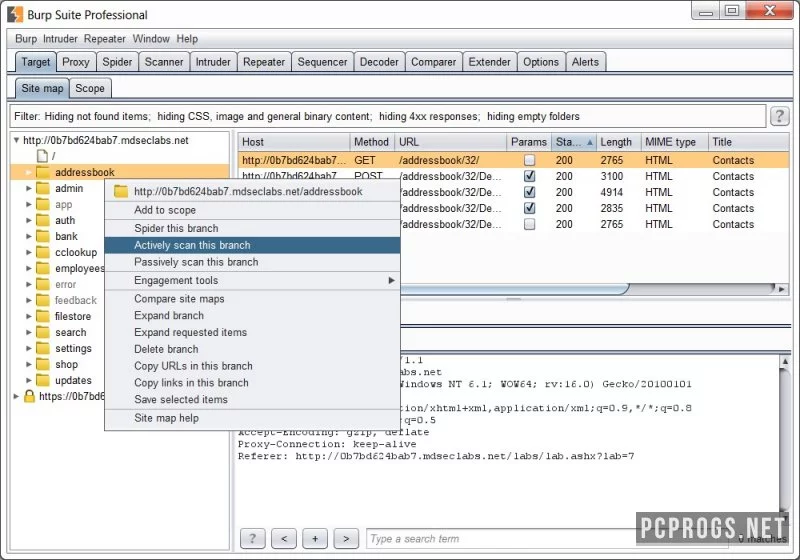Expand the shop tree node arrow
Image resolution: width=800 pixels, height=560 pixels.
tap(29, 364)
